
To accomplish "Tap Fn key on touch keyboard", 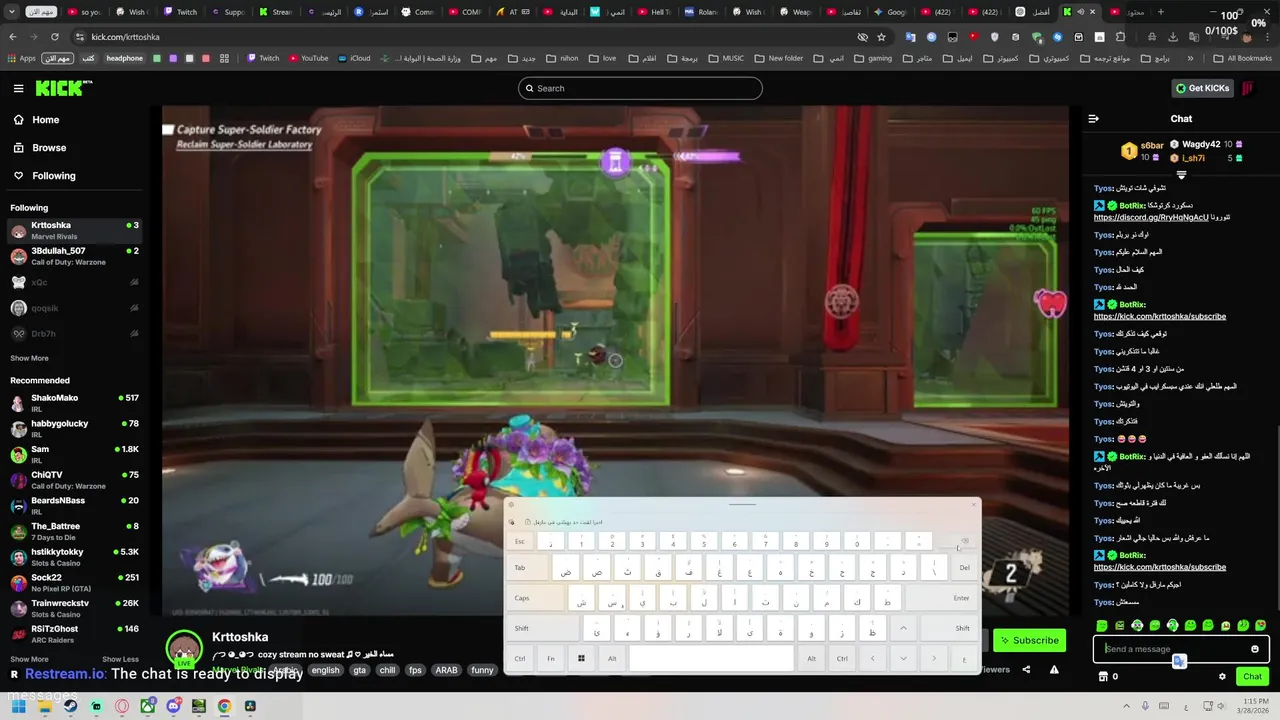I will [551, 658].
